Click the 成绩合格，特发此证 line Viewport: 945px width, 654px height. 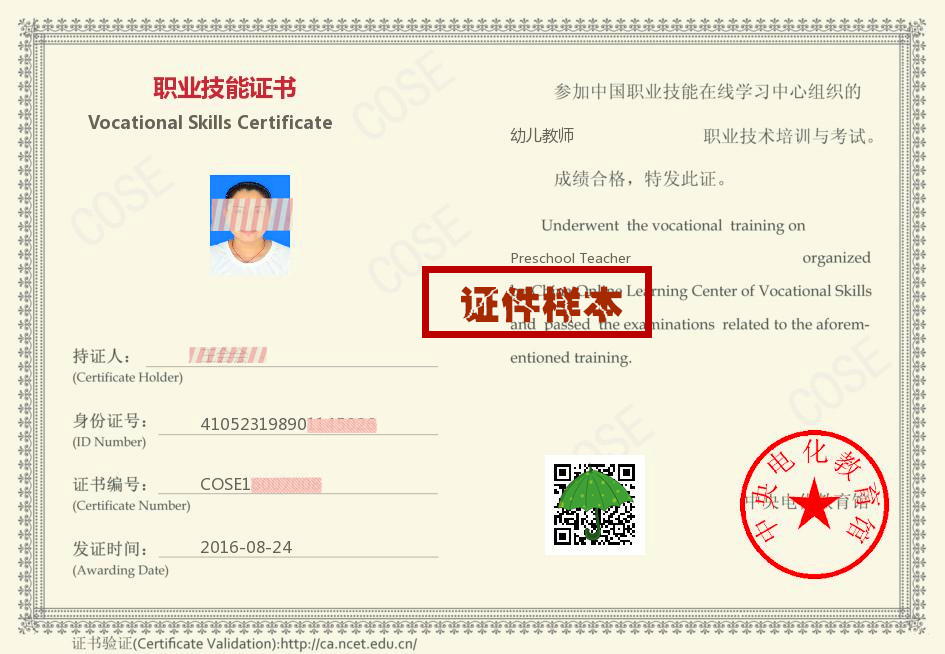click(x=640, y=180)
